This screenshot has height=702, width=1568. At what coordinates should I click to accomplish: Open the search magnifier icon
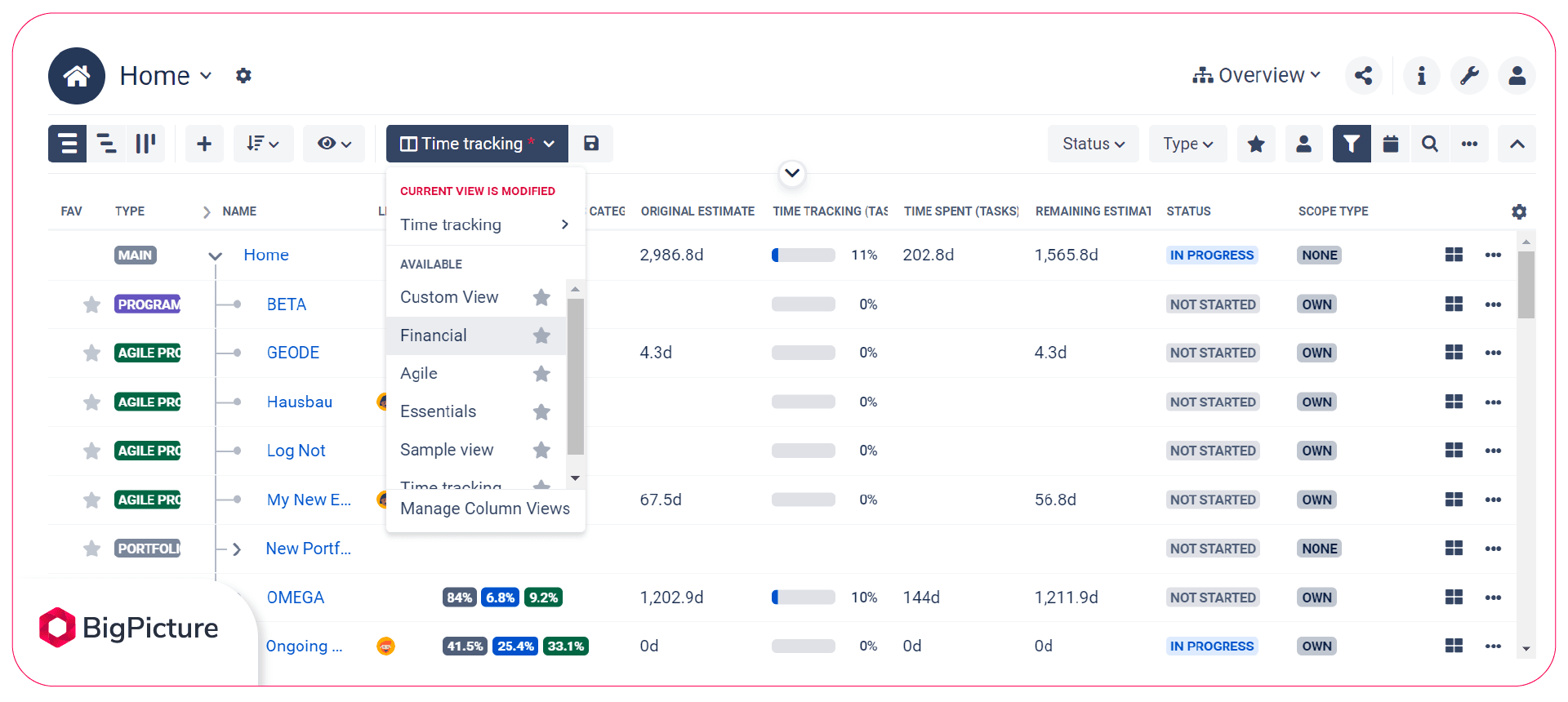[x=1430, y=144]
